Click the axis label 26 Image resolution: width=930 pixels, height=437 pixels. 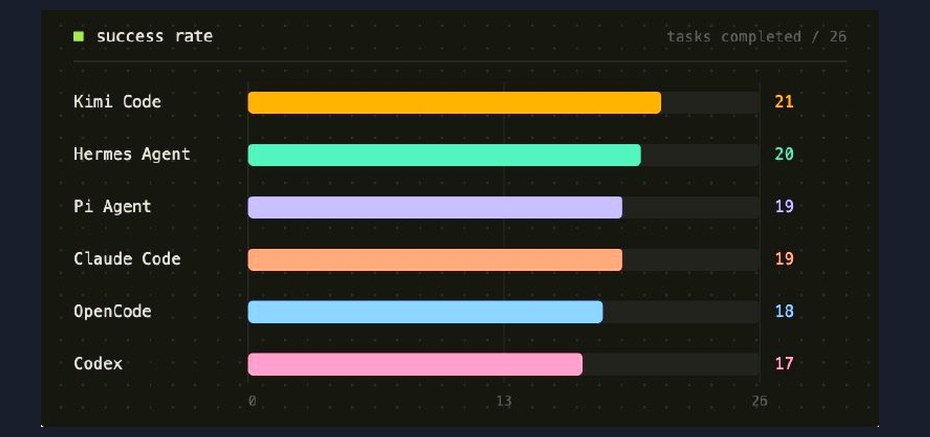(759, 401)
